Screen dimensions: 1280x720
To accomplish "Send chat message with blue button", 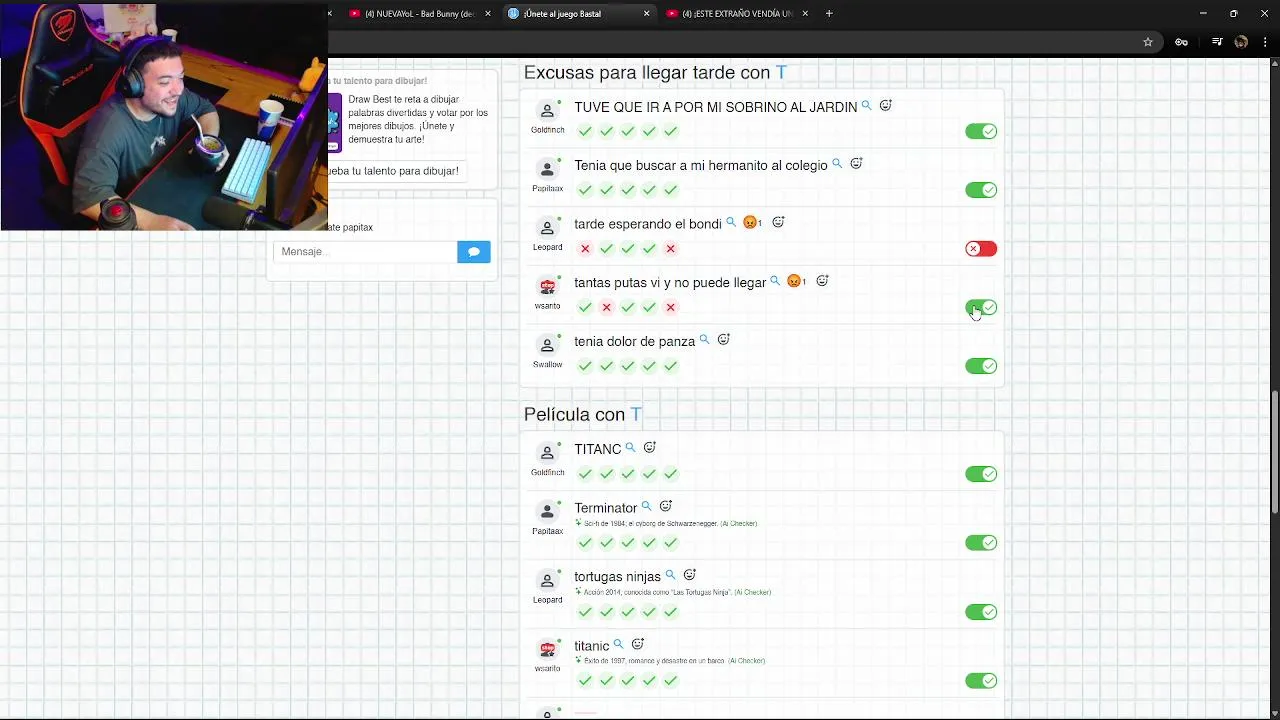I will 474,252.
